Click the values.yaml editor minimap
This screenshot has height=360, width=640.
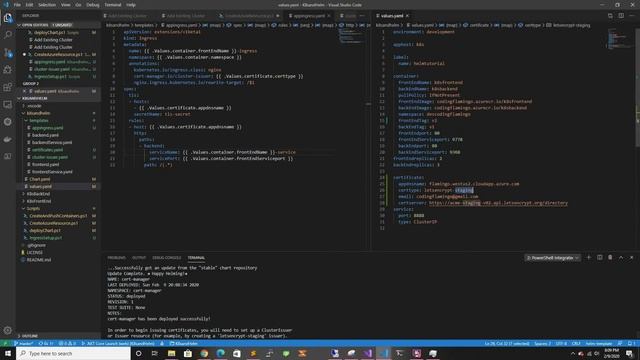(x=619, y=39)
